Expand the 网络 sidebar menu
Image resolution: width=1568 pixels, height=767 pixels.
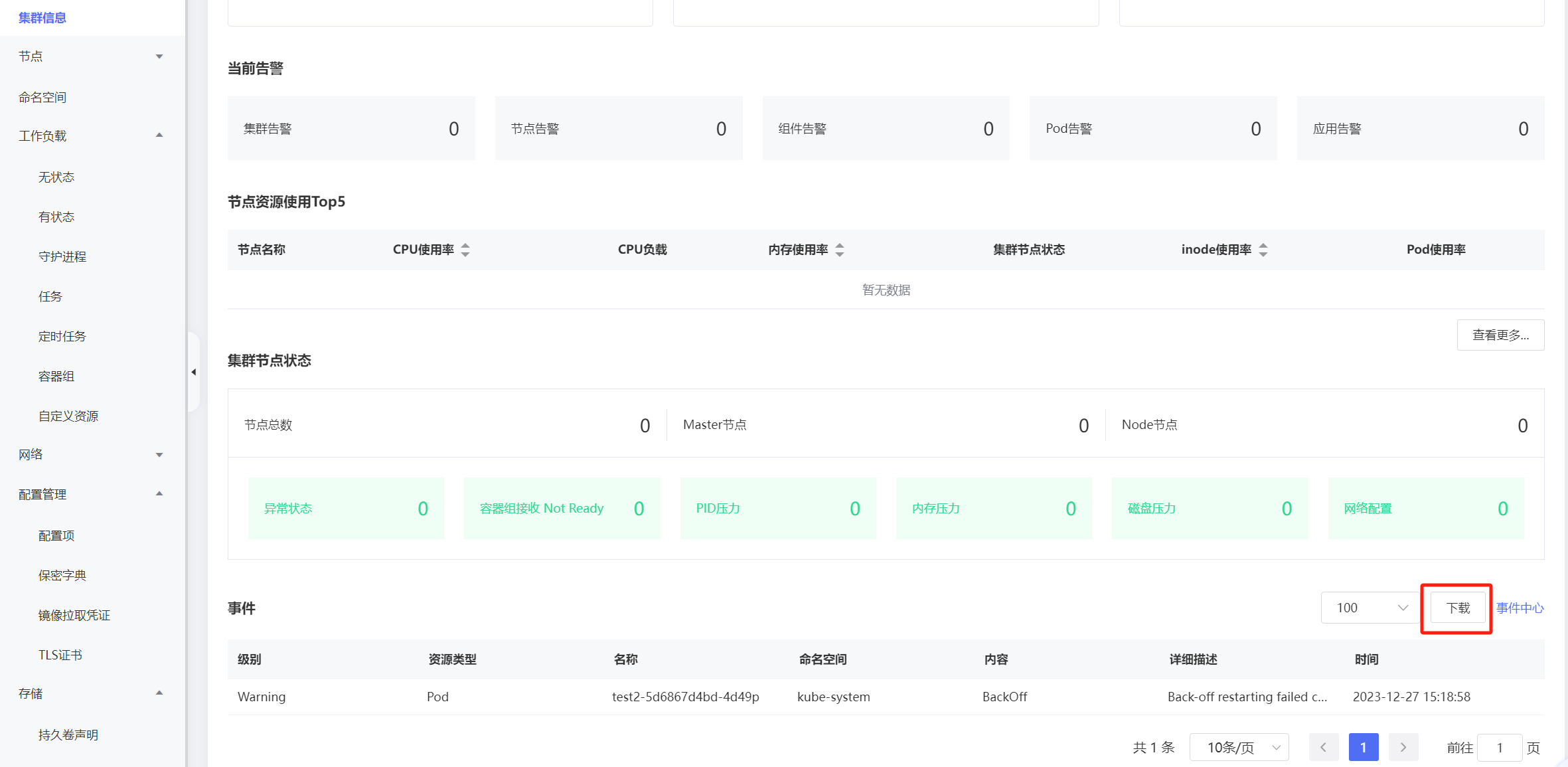[92, 455]
